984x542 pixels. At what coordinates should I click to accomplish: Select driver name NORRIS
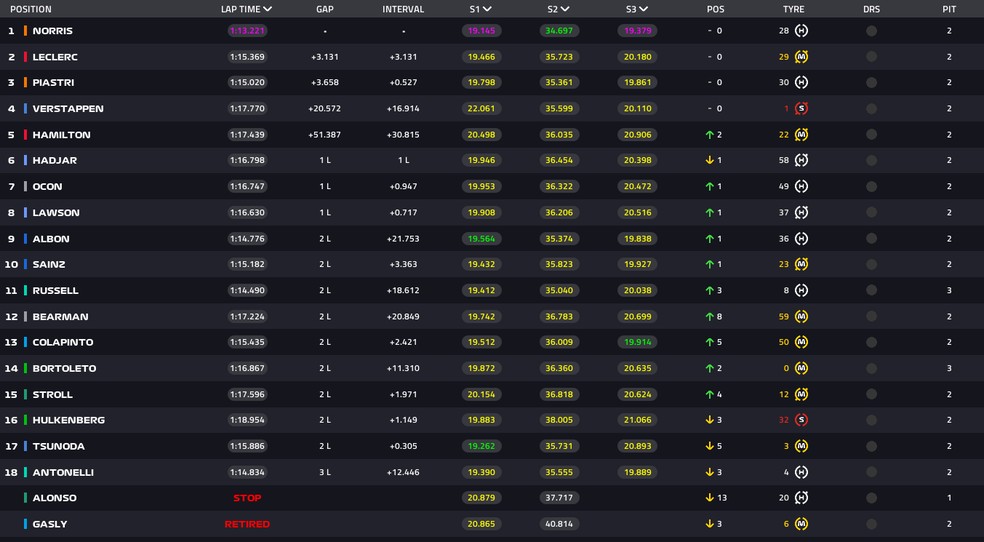53,31
